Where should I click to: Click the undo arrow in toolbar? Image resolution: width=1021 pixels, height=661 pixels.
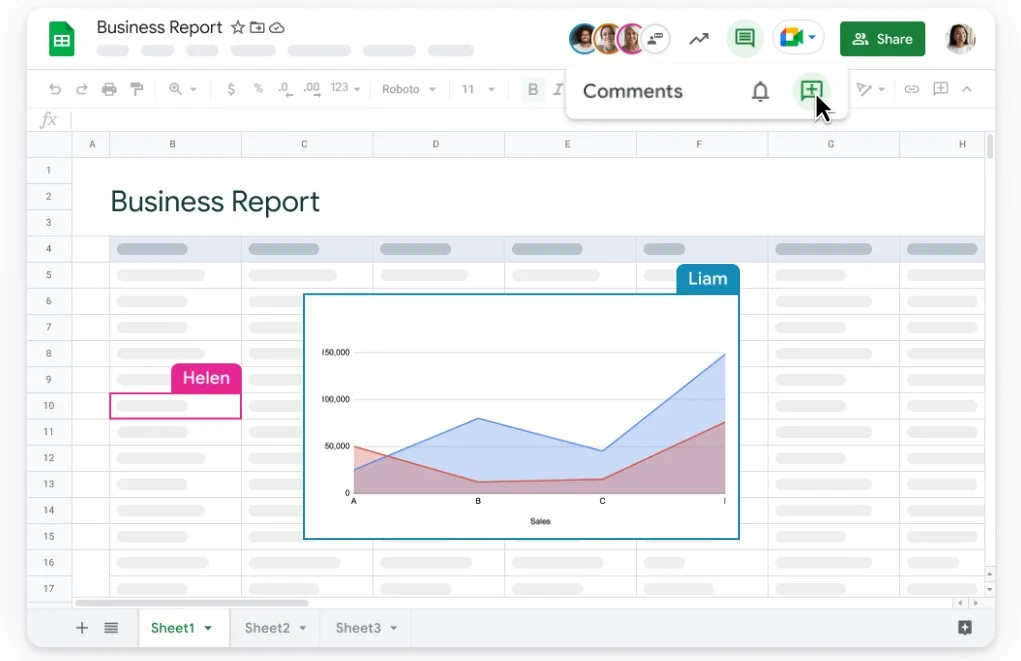(55, 89)
